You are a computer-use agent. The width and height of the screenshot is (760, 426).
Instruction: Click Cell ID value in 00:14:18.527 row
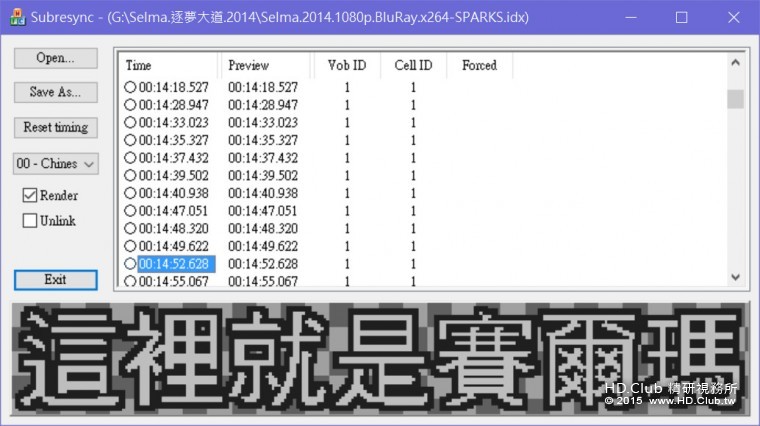click(413, 87)
